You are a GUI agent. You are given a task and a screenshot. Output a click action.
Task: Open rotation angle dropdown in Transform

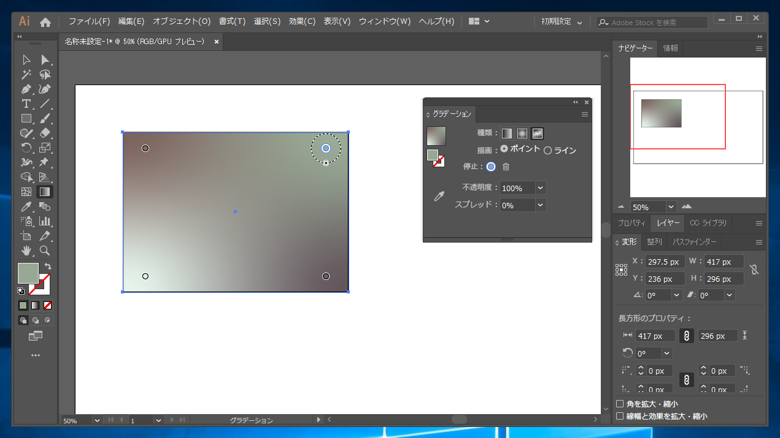pyautogui.click(x=676, y=295)
